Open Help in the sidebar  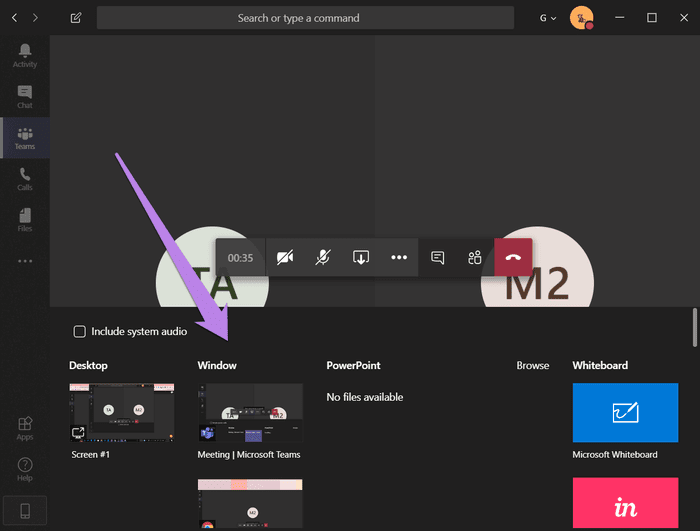25,469
